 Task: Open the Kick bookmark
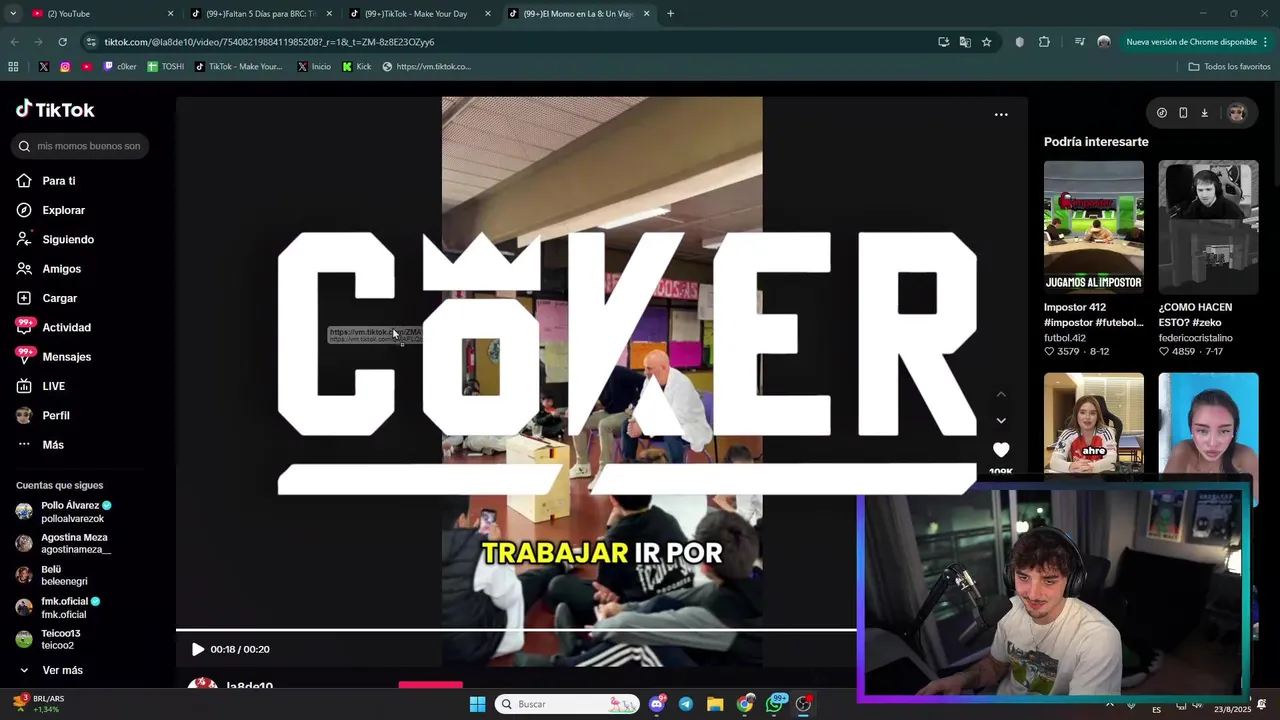click(356, 67)
